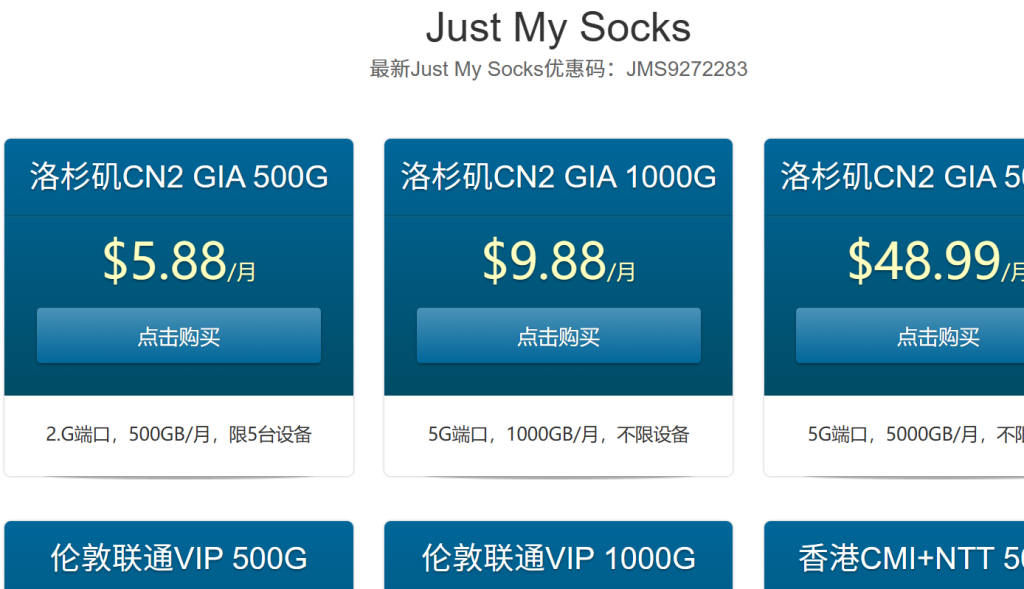This screenshot has height=589, width=1024.
Task: Select the coupon code JMS9272283
Action: point(686,69)
